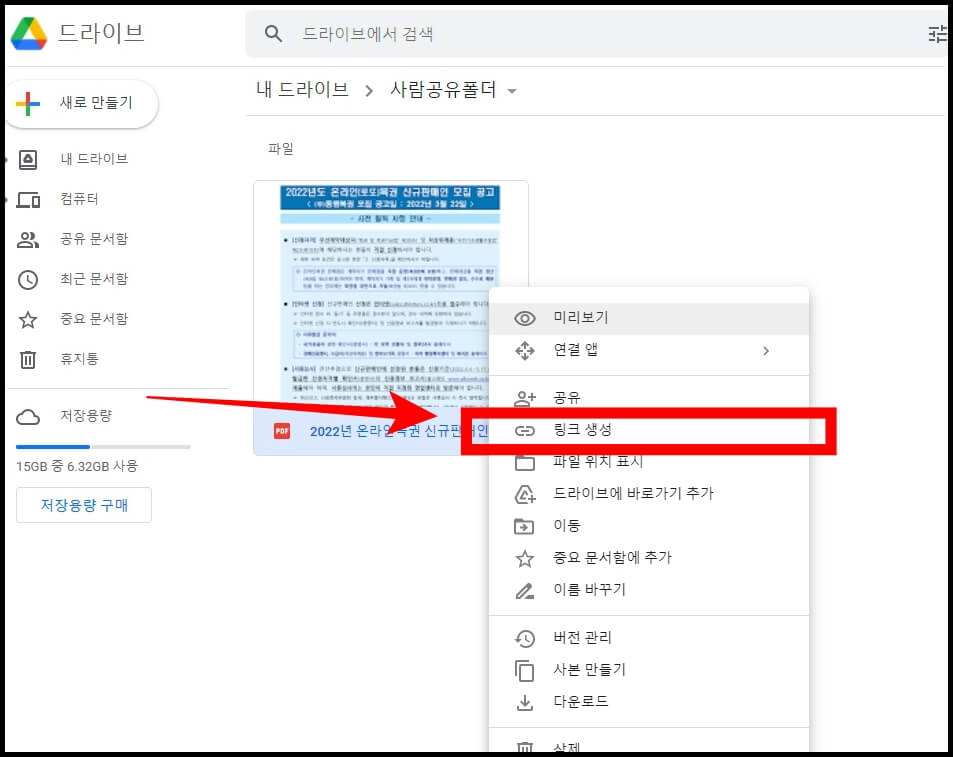Select 다운로드 to download the file
This screenshot has height=757, width=953.
[580, 702]
